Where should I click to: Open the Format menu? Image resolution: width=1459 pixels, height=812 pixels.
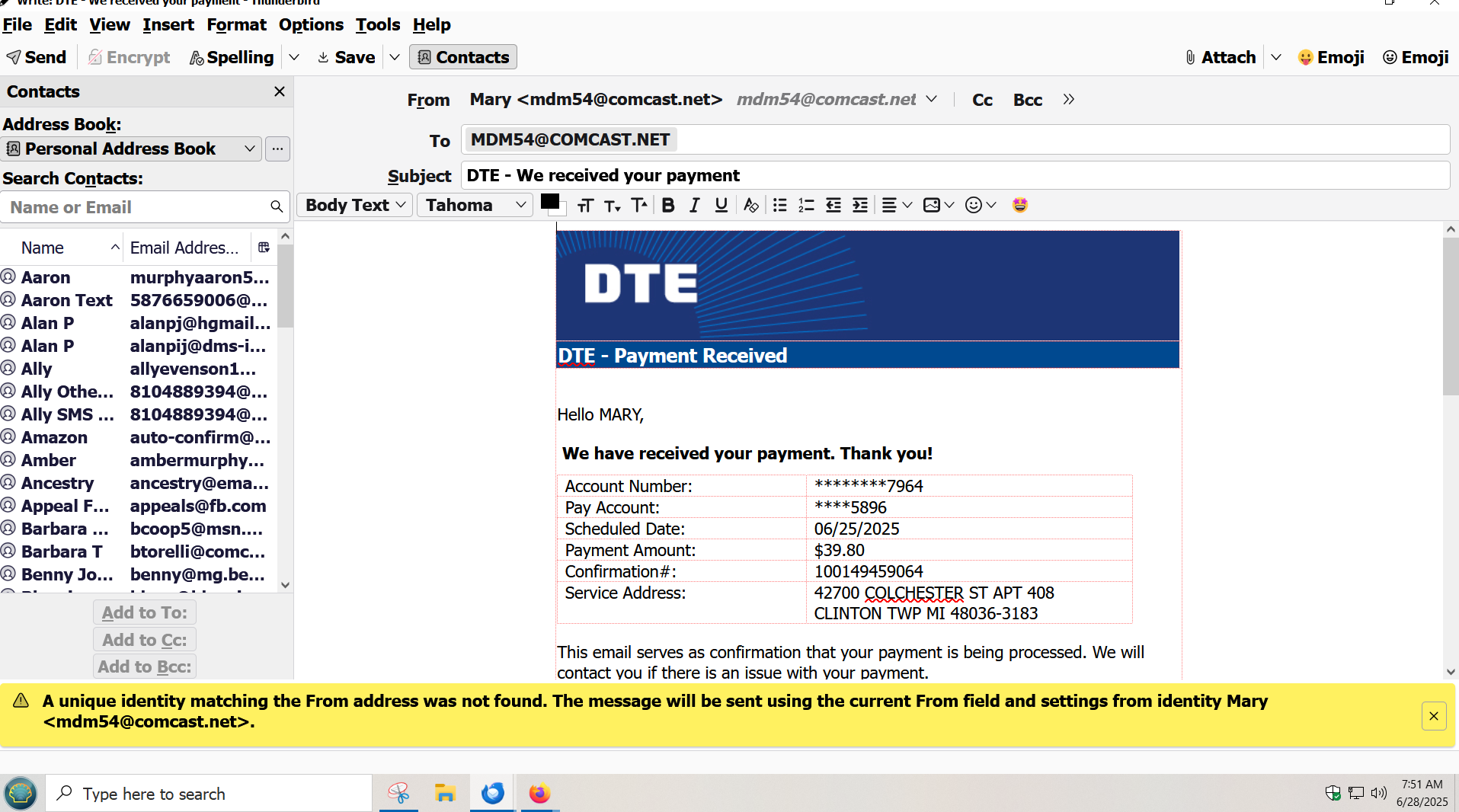coord(236,24)
